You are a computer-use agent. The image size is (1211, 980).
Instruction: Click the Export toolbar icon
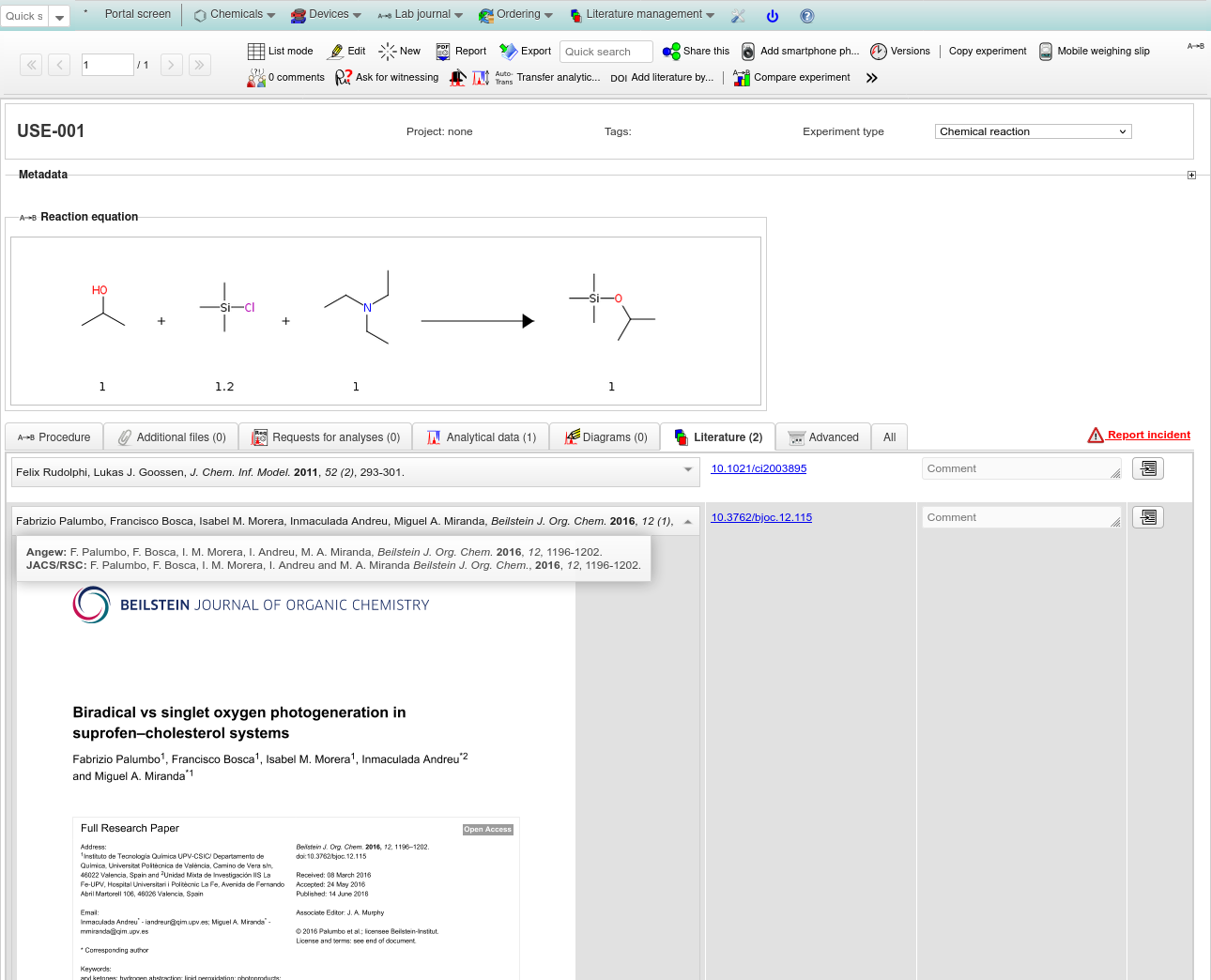coord(508,52)
